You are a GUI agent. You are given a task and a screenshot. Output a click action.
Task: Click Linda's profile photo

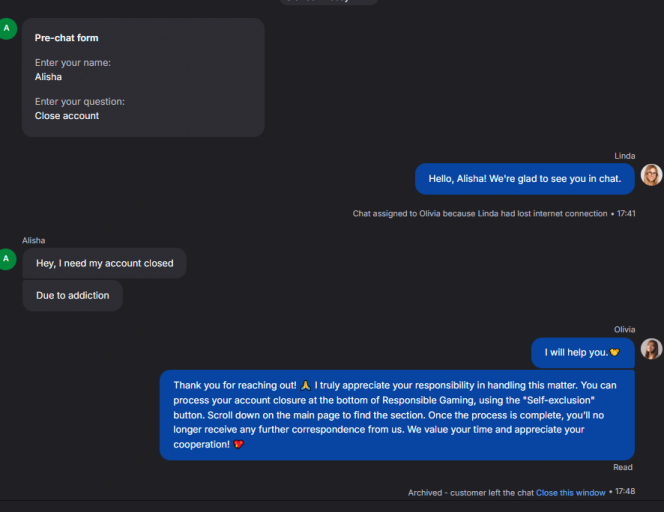(x=651, y=175)
